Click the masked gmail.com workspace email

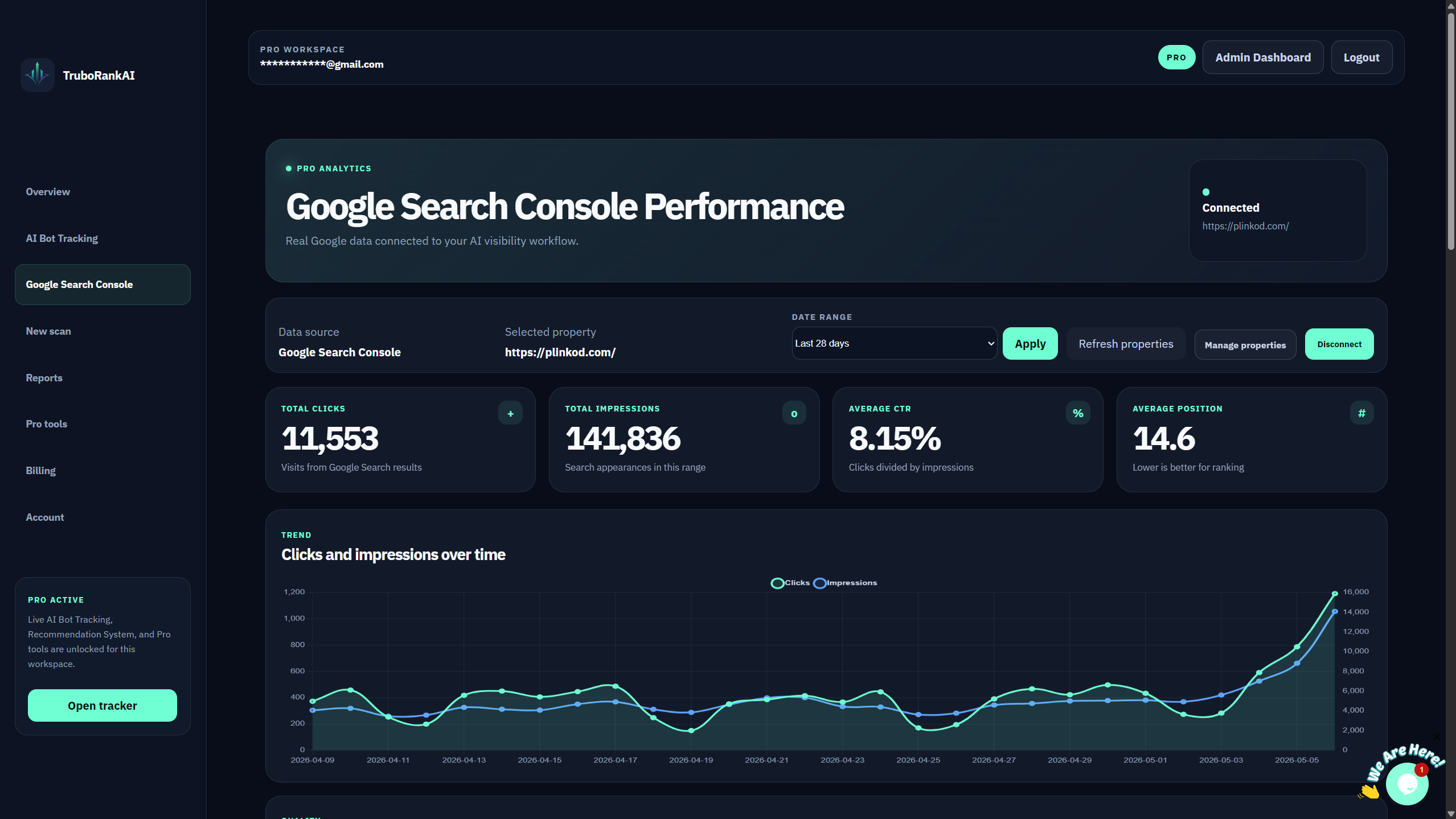[x=322, y=64]
